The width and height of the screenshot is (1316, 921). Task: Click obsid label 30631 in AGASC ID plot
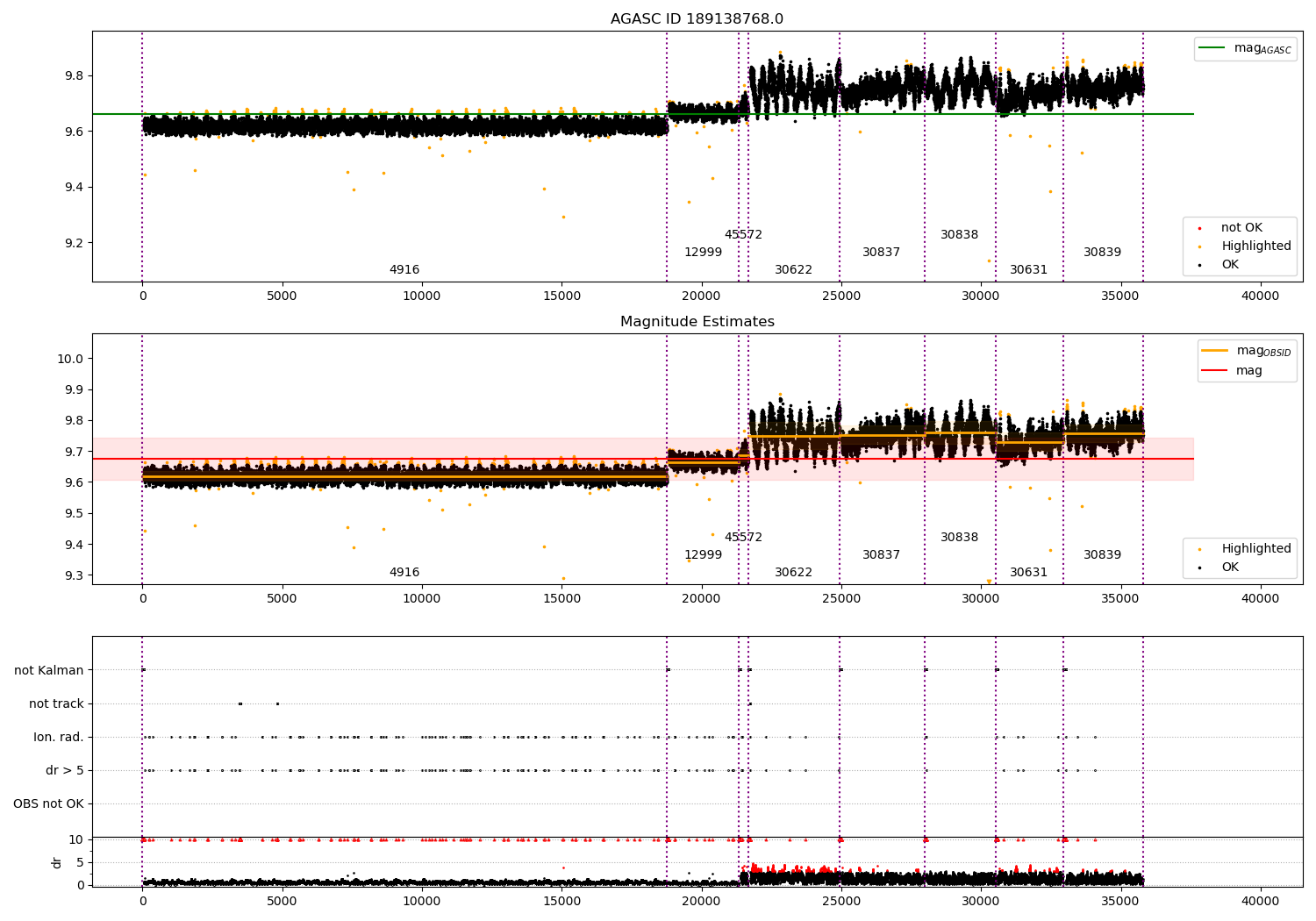[1029, 270]
